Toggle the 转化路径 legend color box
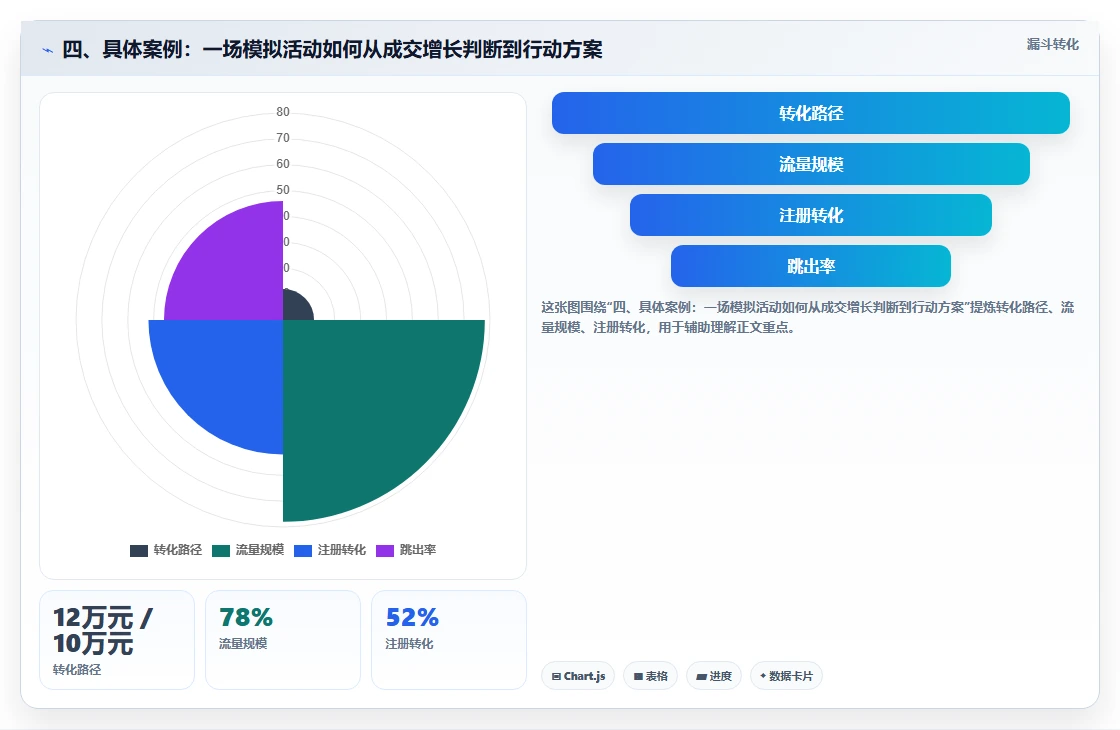Viewport: 1120px width, 730px height. pos(139,551)
